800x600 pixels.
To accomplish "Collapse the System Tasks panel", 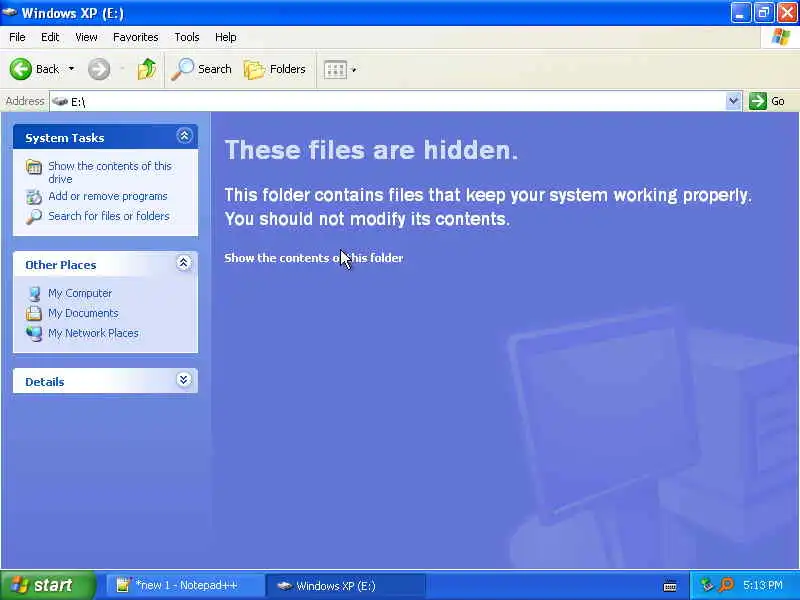I will (x=184, y=136).
